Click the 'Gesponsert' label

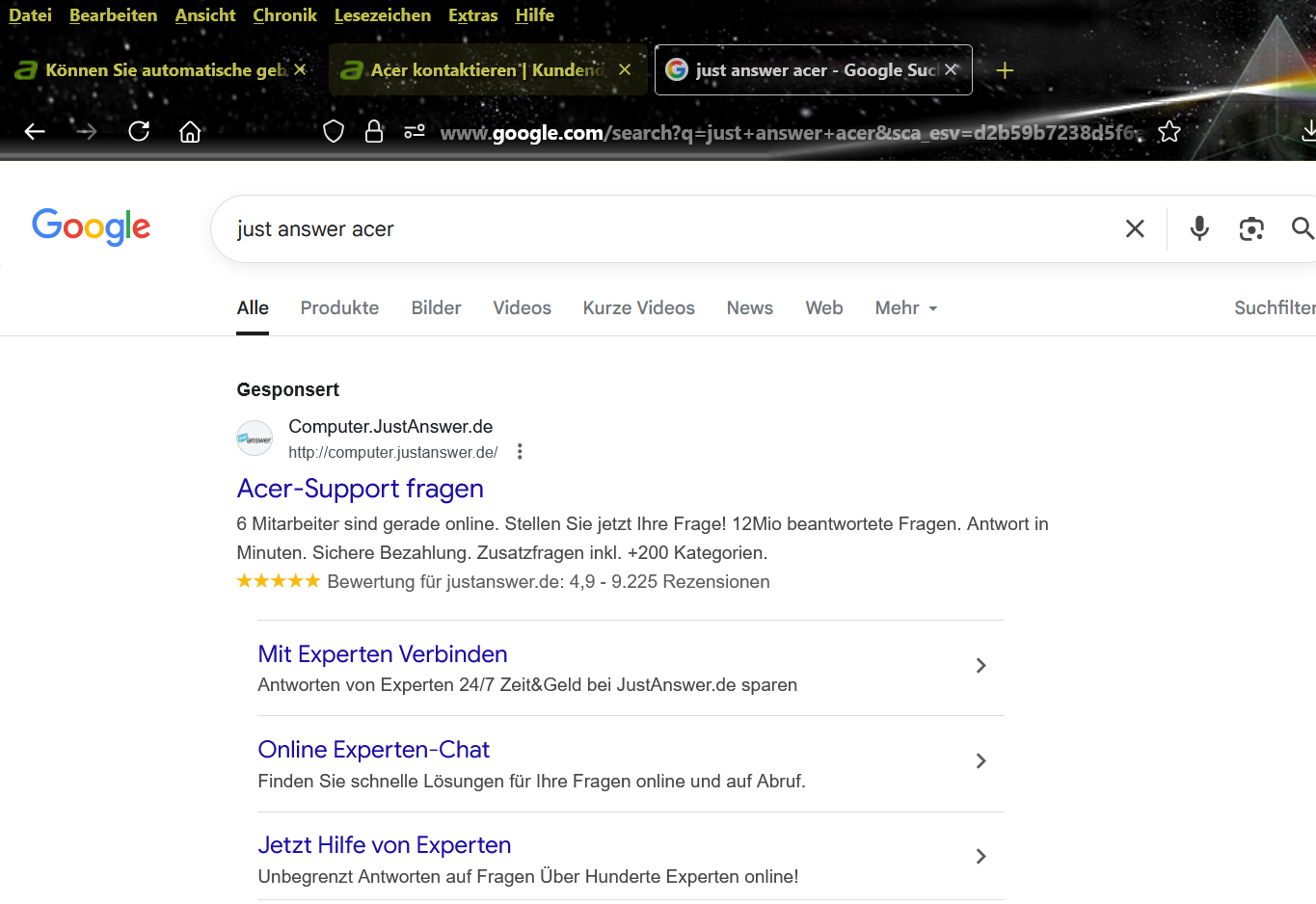click(x=287, y=389)
